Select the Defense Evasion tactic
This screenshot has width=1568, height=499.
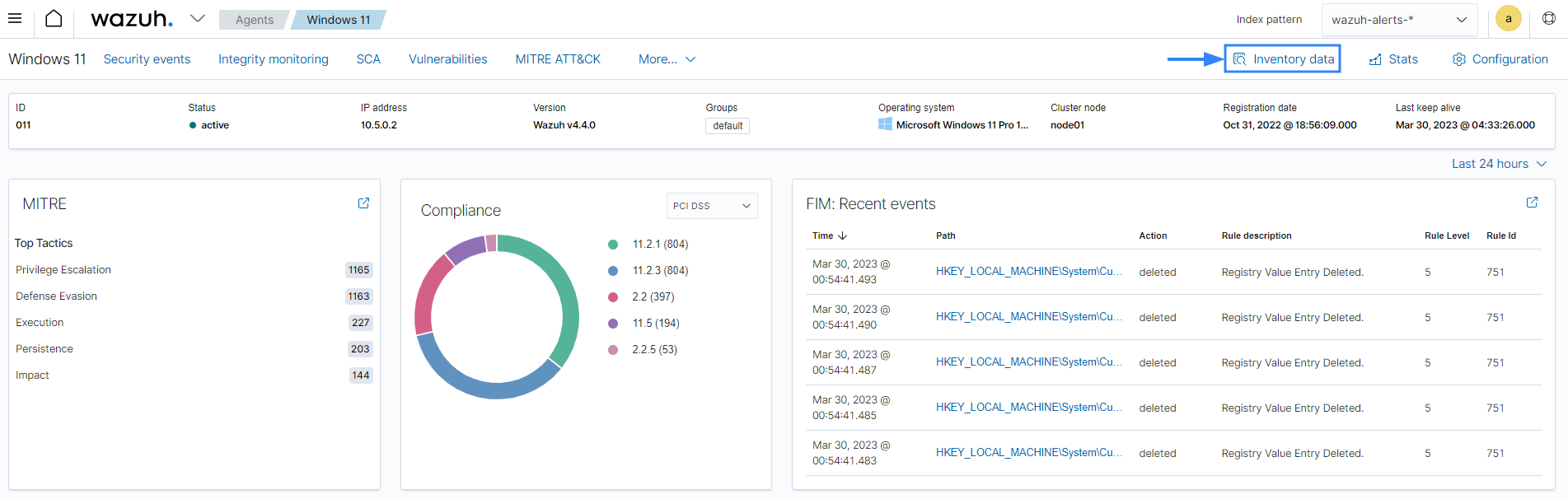[x=56, y=296]
